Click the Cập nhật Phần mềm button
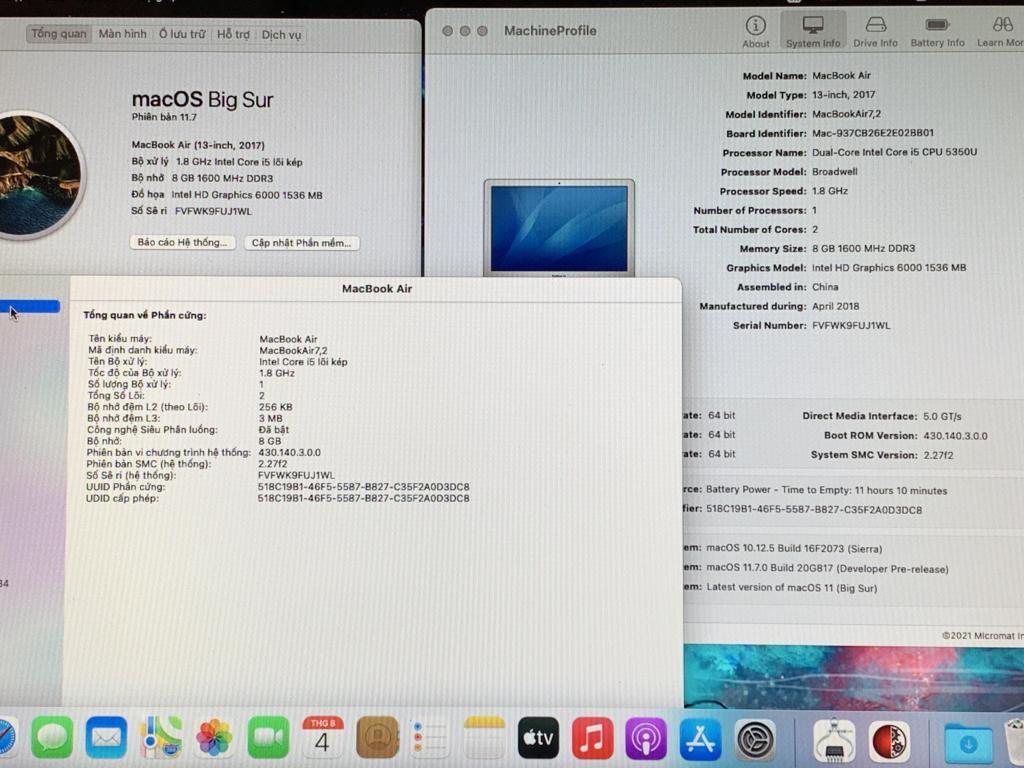 [301, 243]
